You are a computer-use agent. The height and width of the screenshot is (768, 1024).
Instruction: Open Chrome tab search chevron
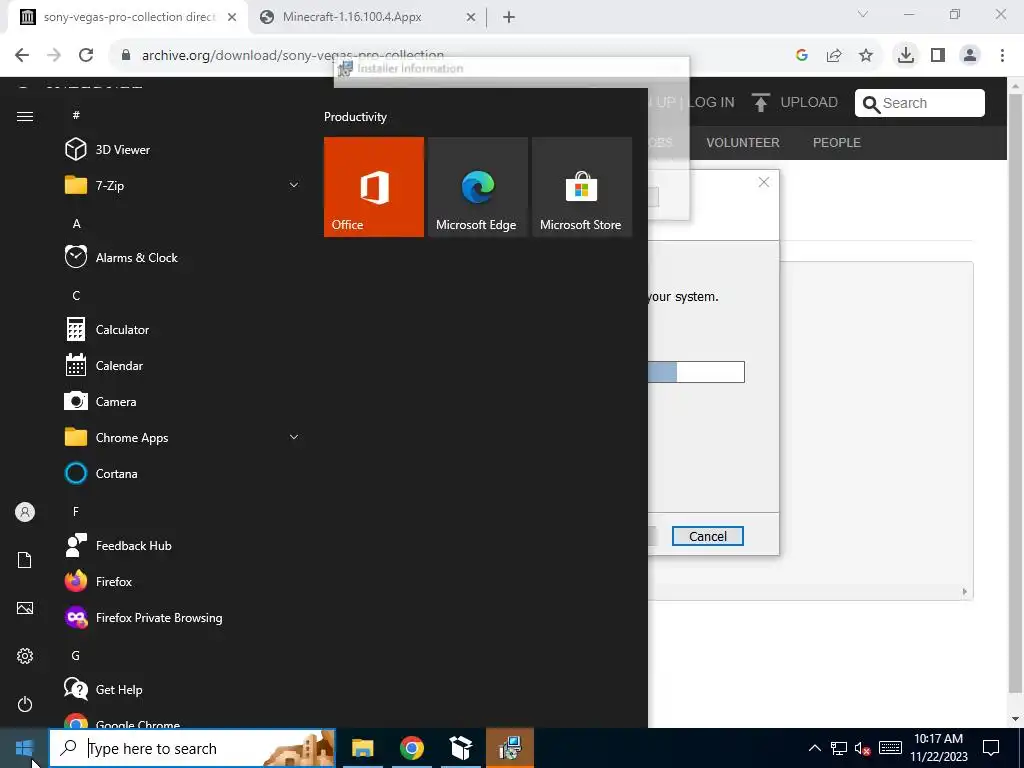click(x=863, y=14)
